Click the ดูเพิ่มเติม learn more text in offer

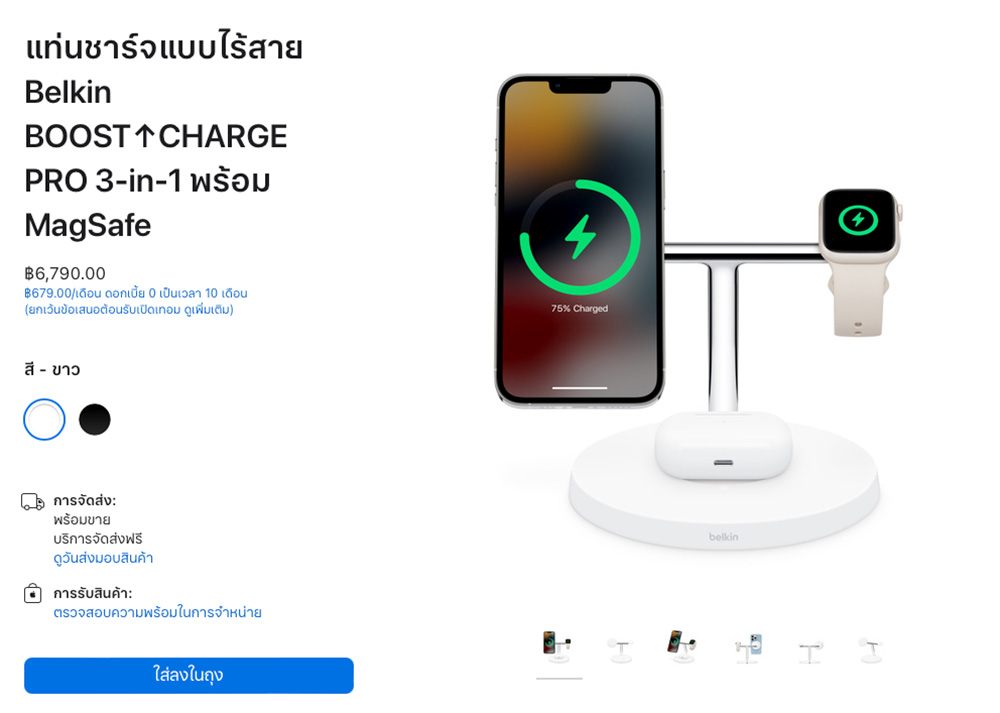click(209, 309)
